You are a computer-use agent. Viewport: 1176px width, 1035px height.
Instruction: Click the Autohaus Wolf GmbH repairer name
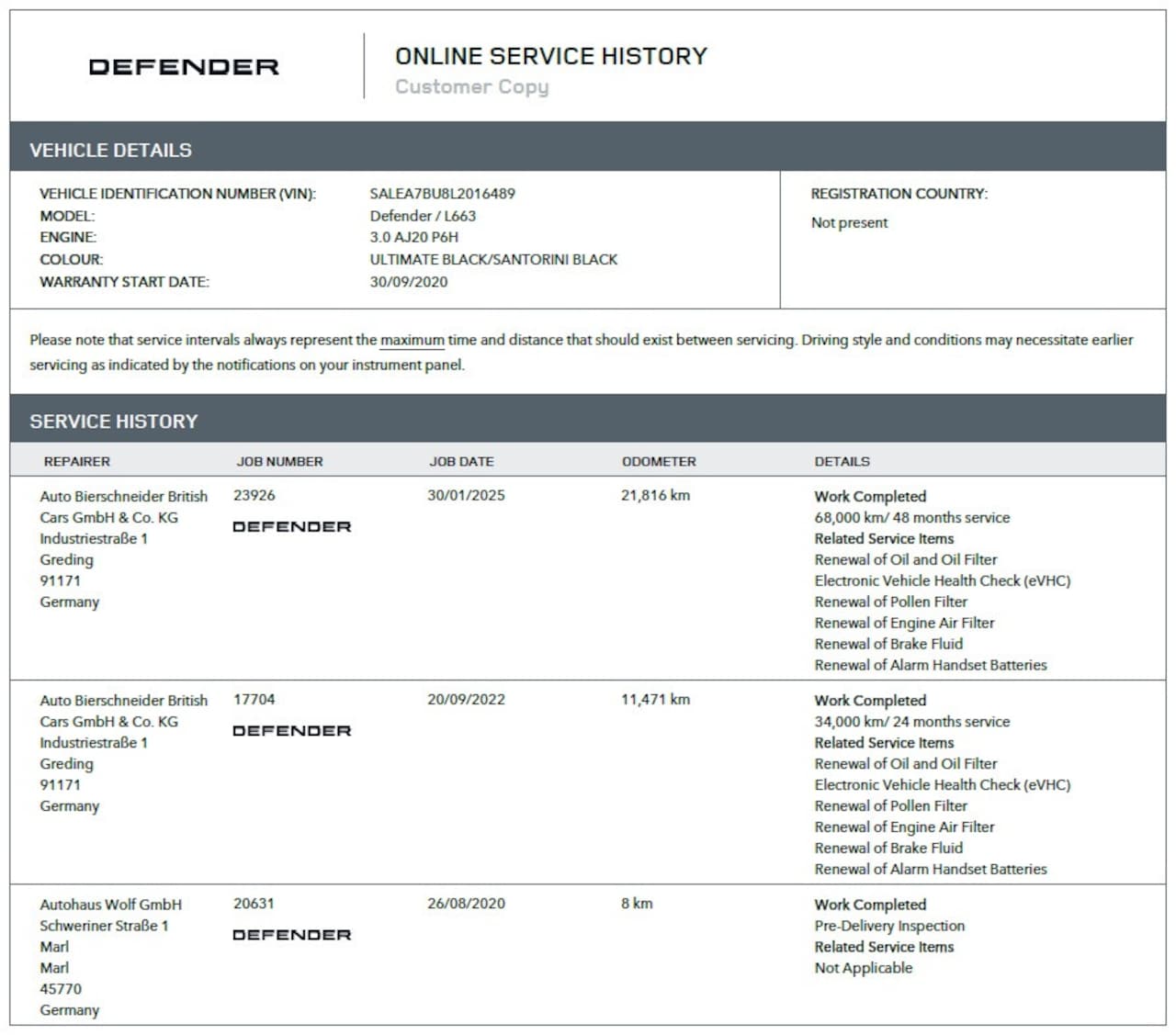pyautogui.click(x=110, y=905)
